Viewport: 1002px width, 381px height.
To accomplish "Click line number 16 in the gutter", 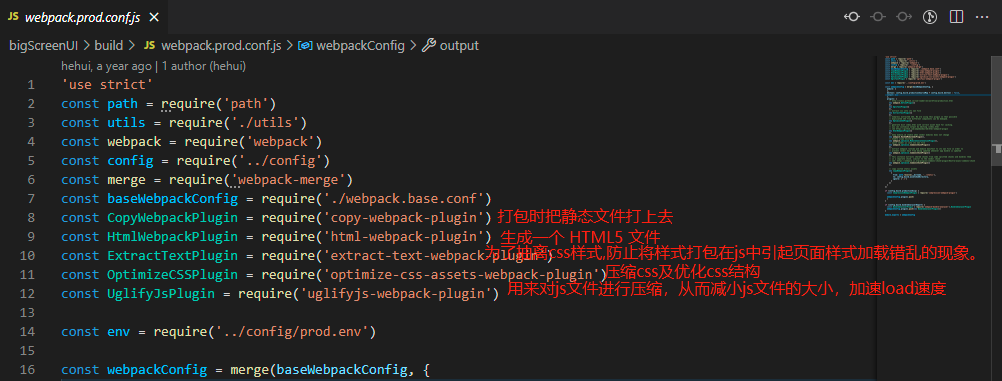I will click(27, 369).
